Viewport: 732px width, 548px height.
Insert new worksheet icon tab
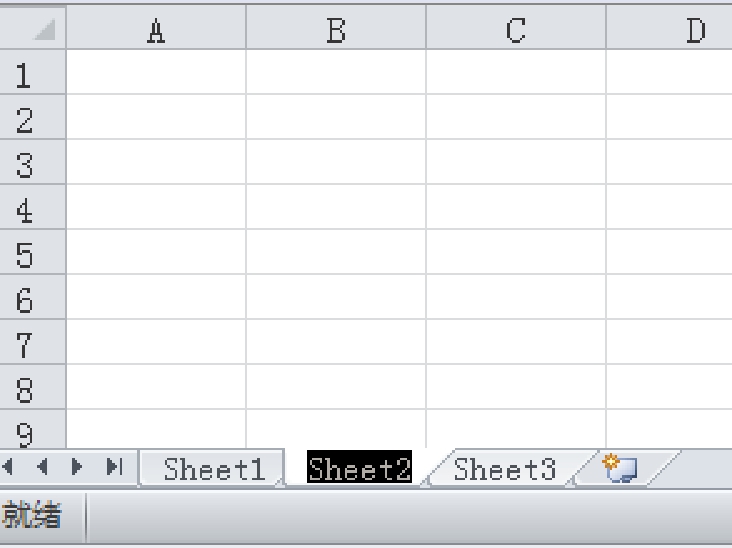pyautogui.click(x=620, y=469)
